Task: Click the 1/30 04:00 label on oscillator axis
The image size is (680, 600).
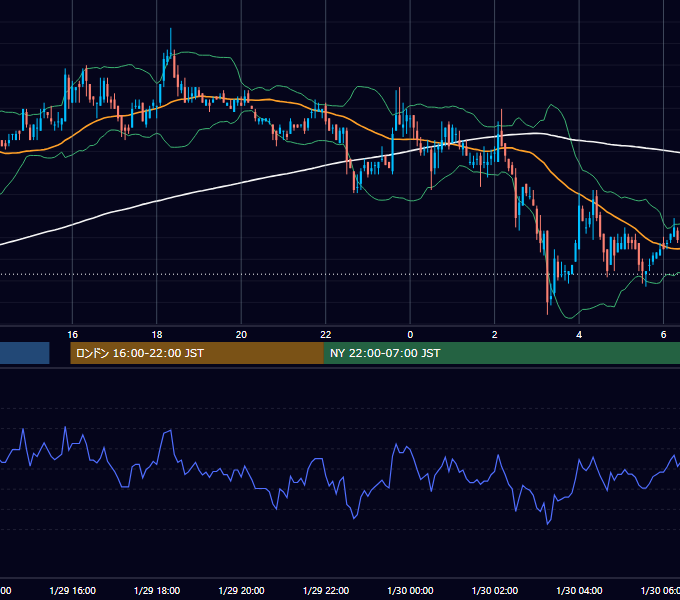Action: [579, 591]
